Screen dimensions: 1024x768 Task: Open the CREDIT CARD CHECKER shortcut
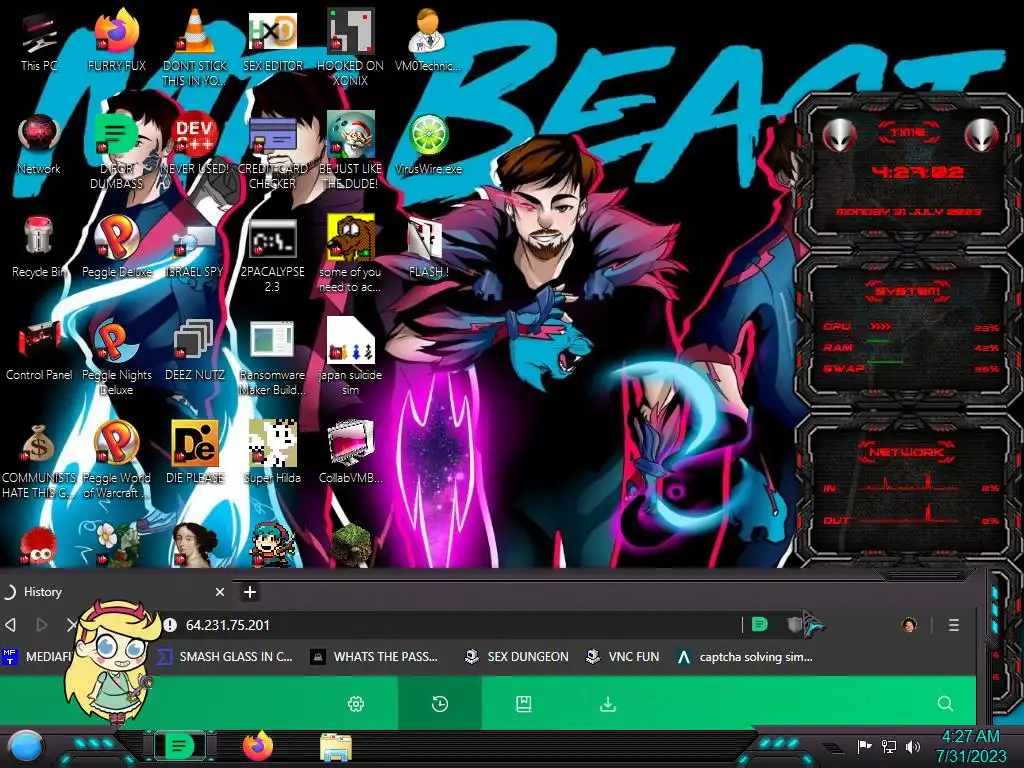pos(272,150)
